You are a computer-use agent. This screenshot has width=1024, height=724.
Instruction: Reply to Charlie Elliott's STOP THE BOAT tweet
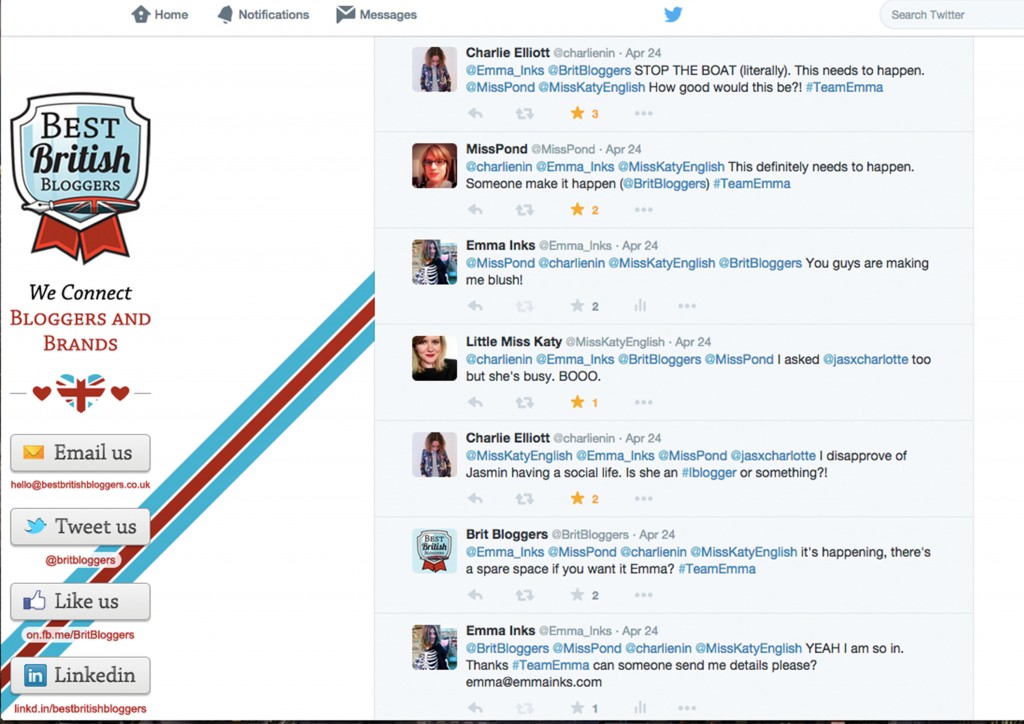(x=475, y=114)
